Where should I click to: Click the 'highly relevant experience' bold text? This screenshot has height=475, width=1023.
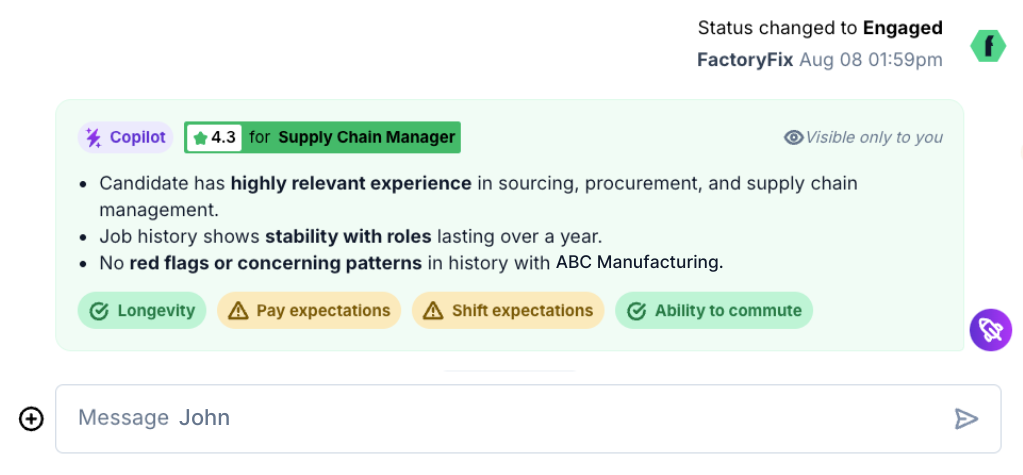[351, 184]
